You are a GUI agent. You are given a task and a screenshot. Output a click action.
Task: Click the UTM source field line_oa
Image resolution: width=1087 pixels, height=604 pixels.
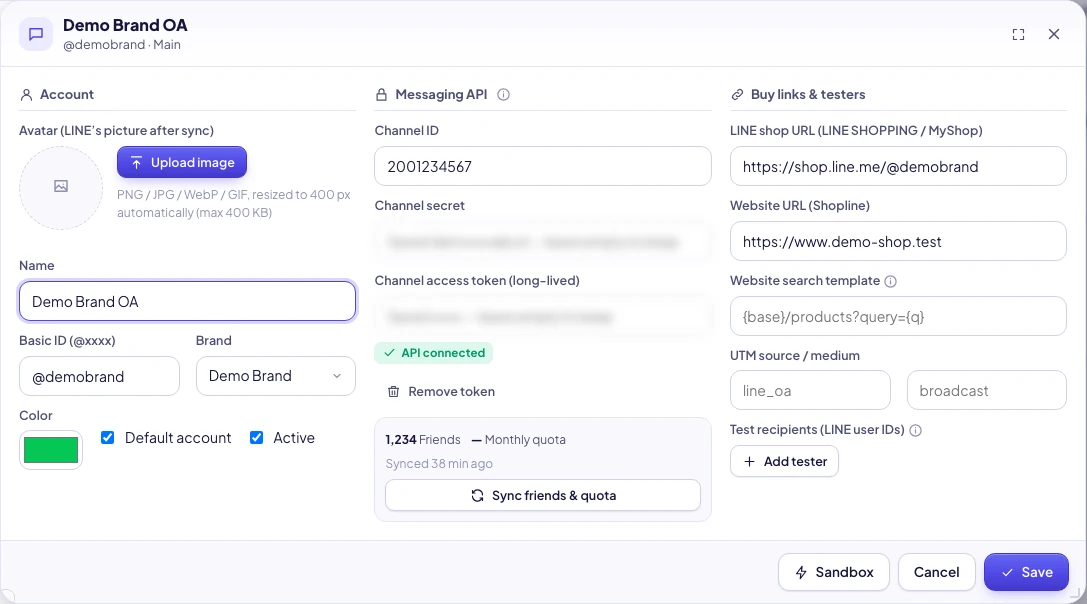tap(810, 390)
